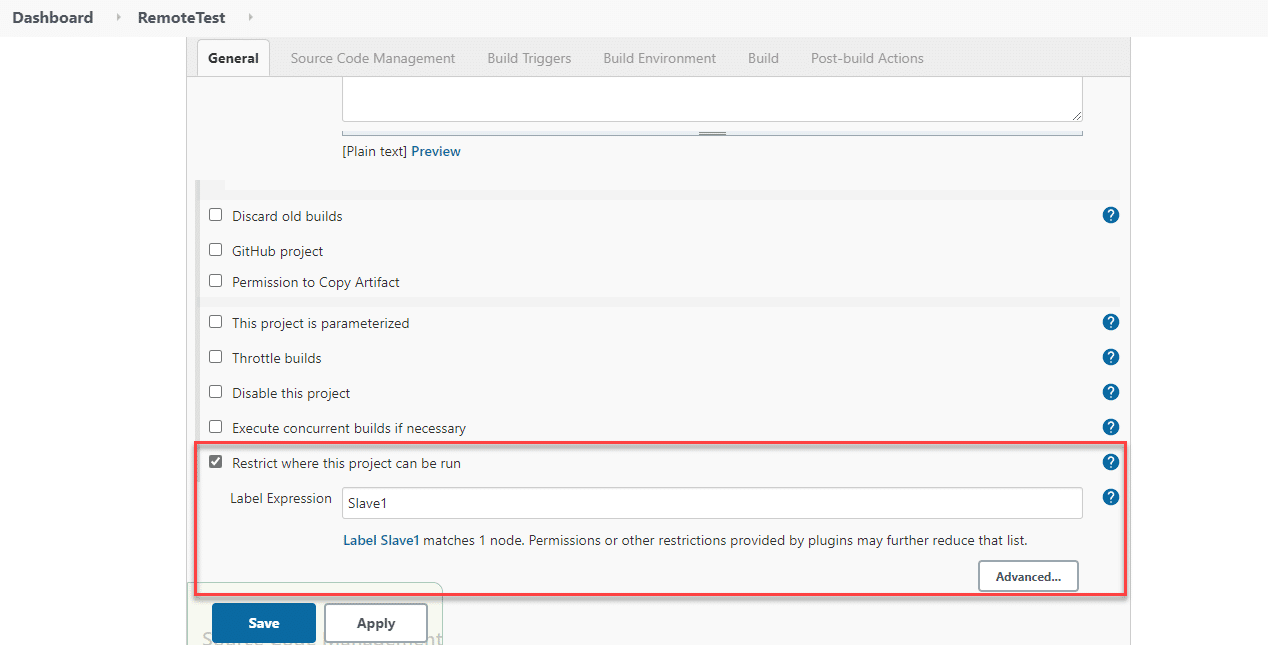Show help for Restrict where project runs
The image size is (1268, 645).
1110,462
